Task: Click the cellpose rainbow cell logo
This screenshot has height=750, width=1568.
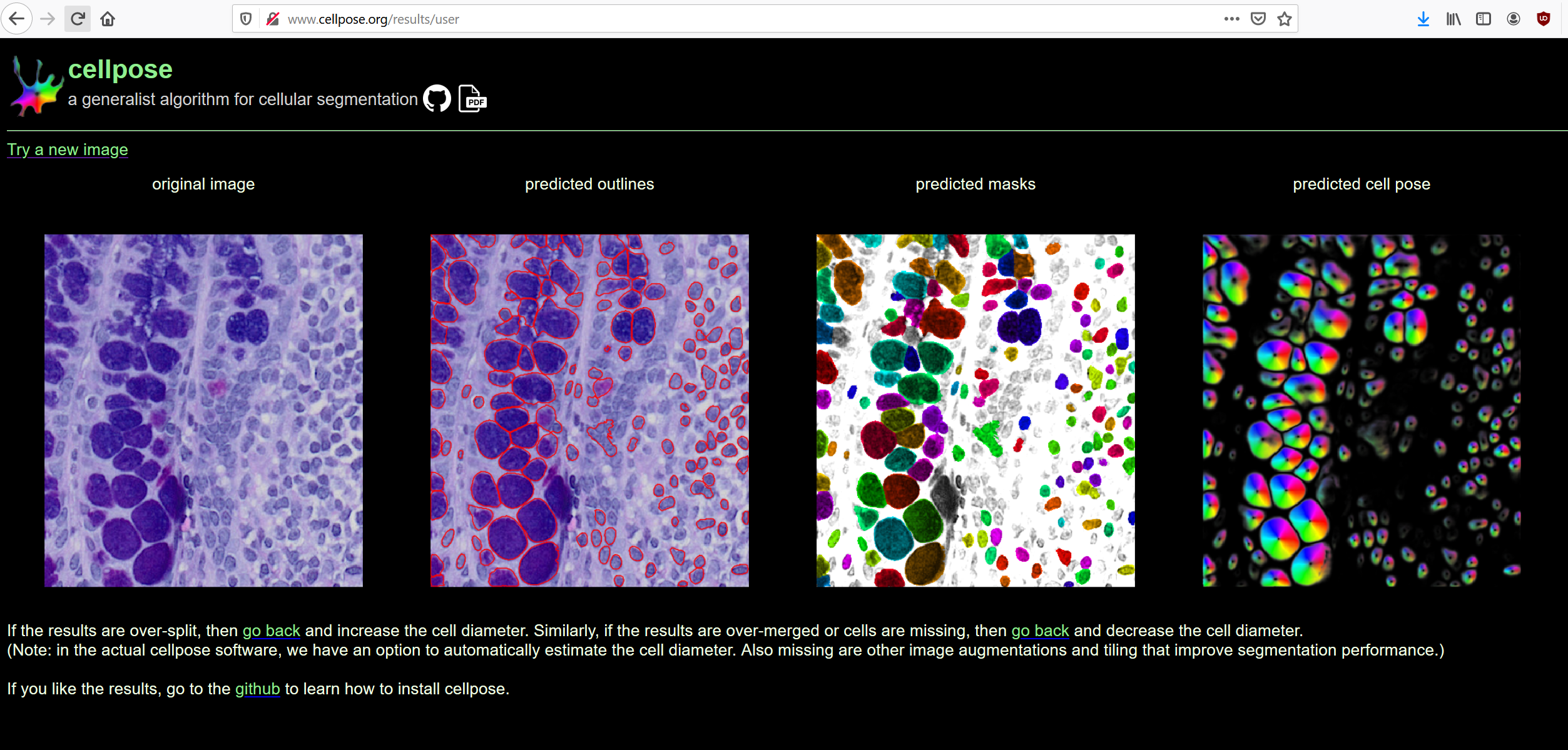Action: (x=36, y=86)
